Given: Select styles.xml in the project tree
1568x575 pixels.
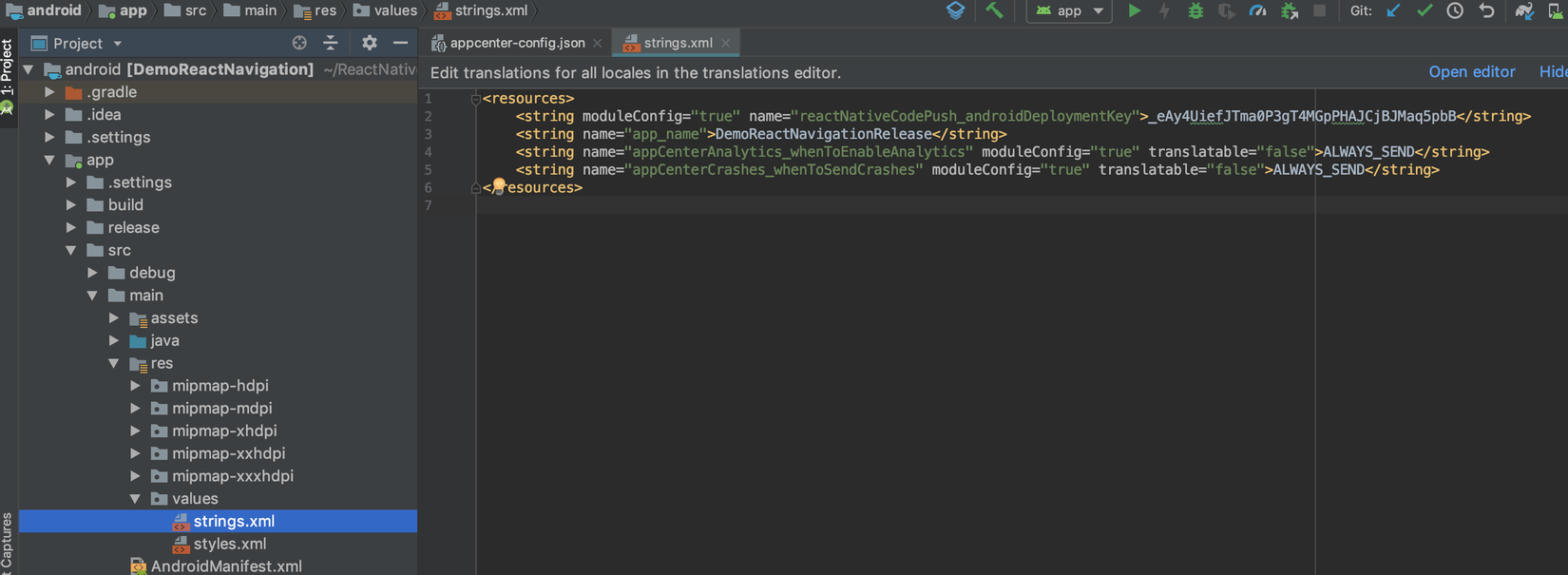Looking at the screenshot, I should (230, 544).
